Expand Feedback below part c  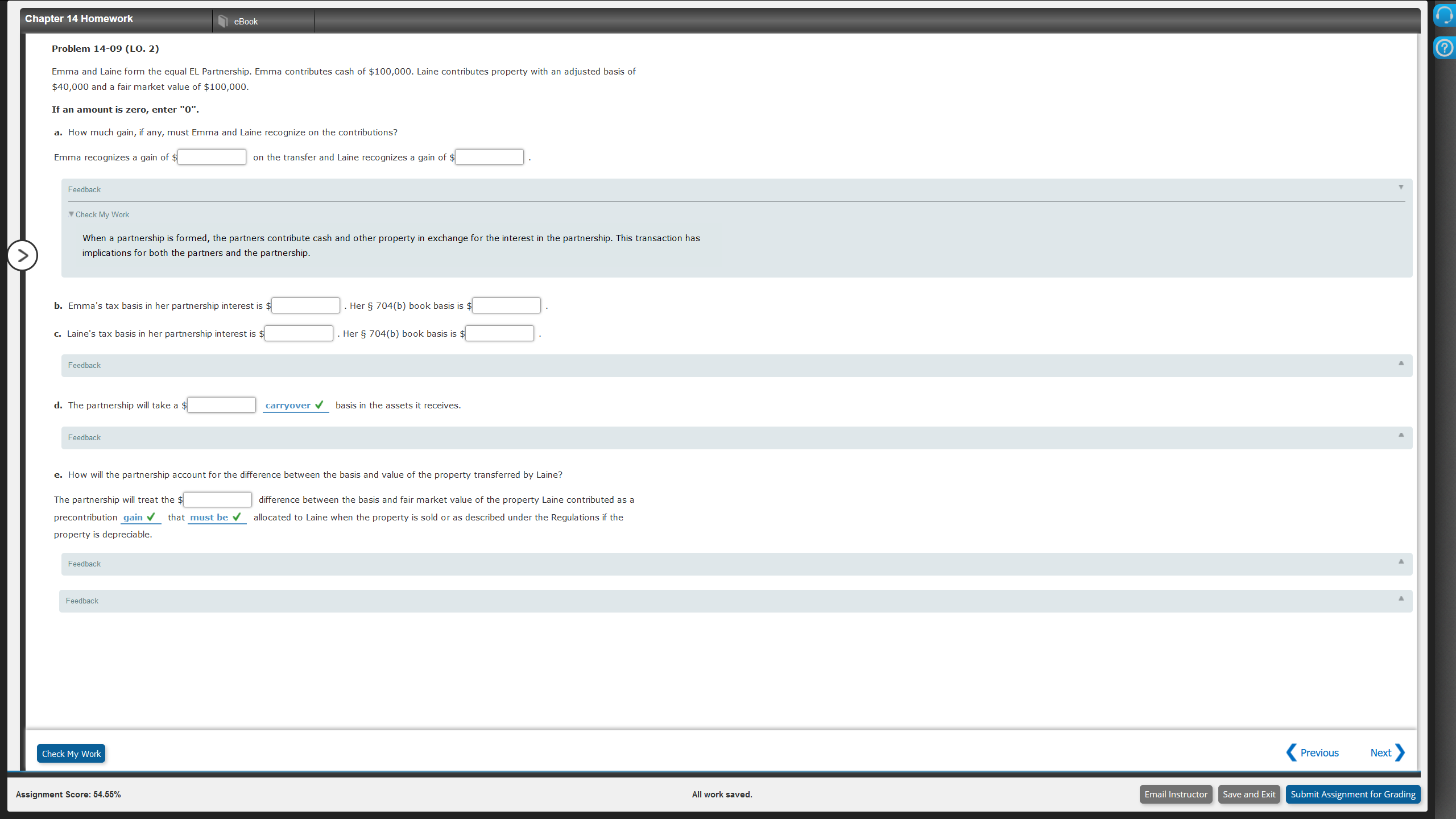pos(1401,363)
